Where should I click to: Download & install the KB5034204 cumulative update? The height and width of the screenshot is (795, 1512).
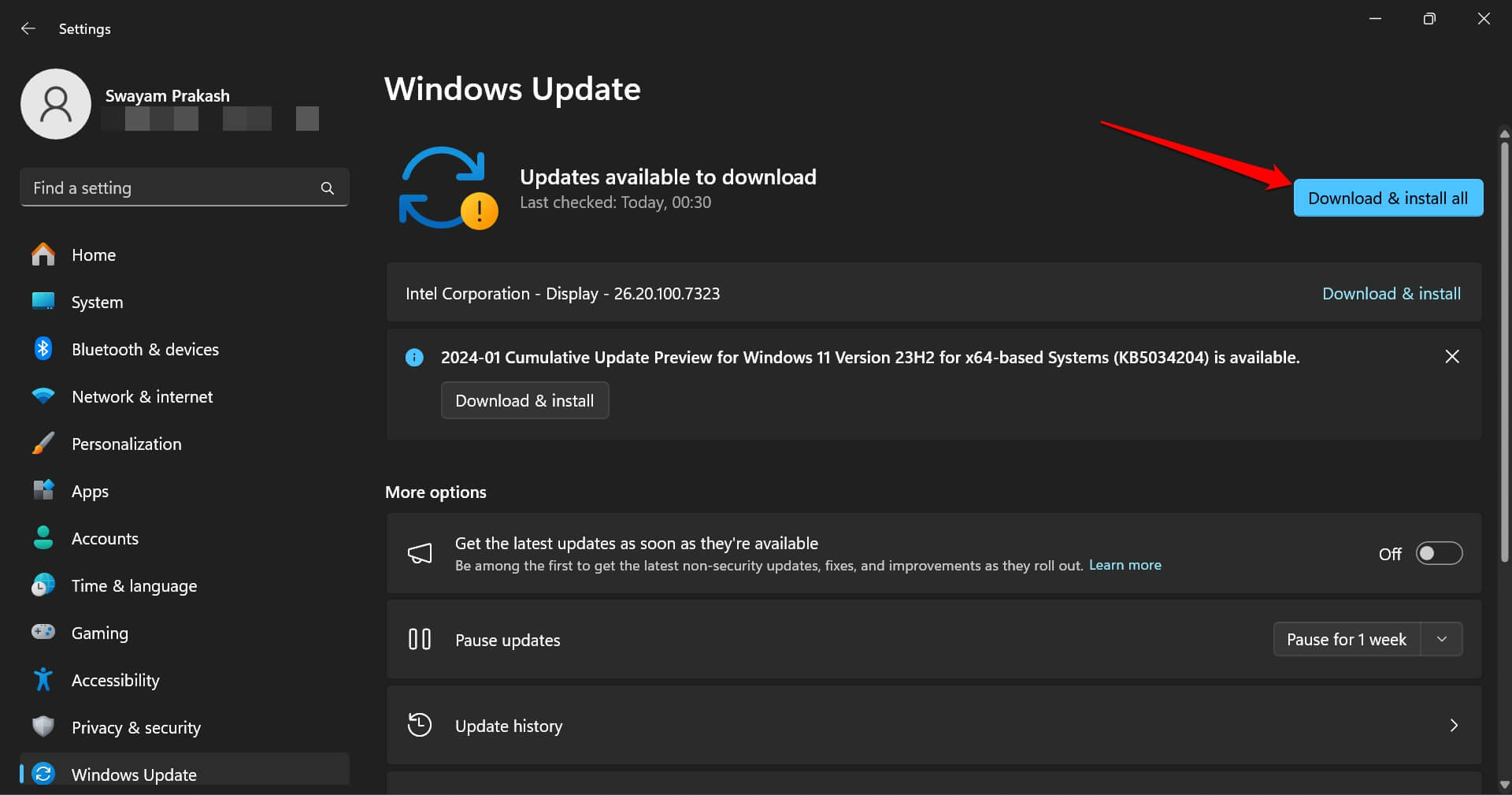click(x=524, y=400)
